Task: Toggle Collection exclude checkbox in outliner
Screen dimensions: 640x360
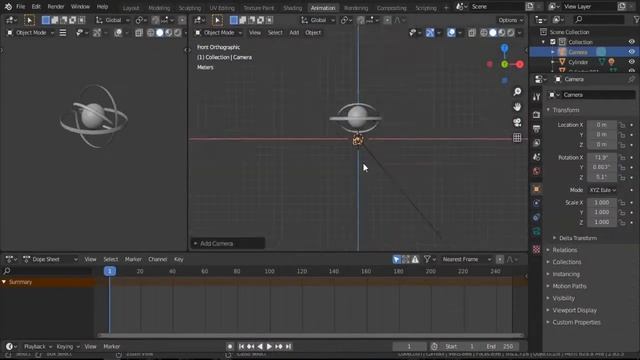Action: (x=553, y=42)
